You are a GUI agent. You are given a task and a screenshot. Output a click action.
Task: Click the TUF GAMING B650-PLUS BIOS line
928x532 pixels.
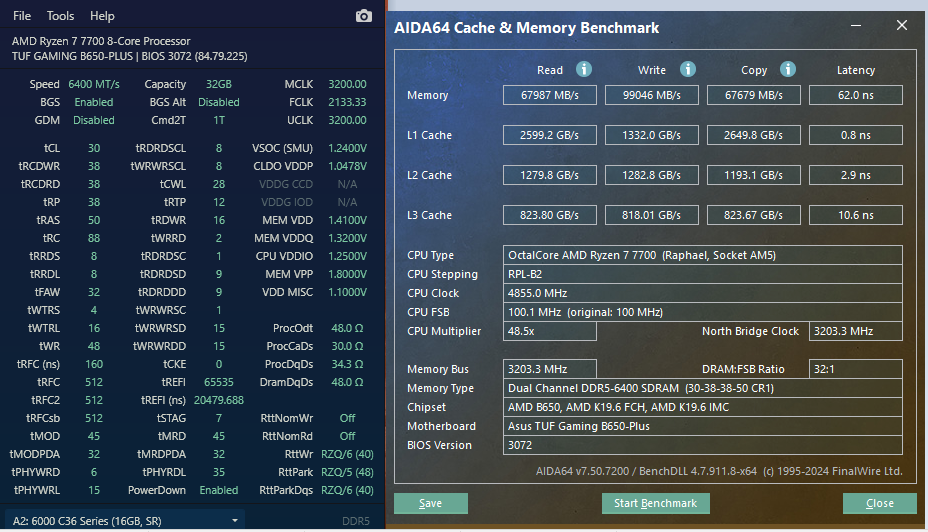point(130,56)
